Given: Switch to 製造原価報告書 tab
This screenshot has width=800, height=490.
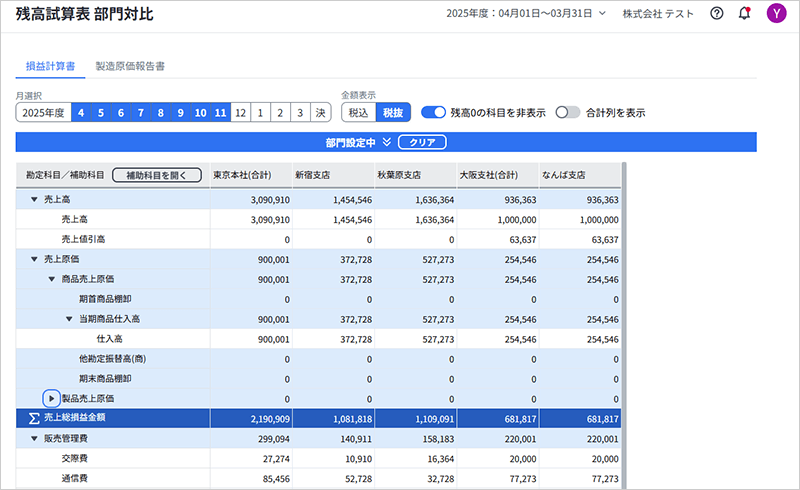Looking at the screenshot, I should (x=130, y=66).
